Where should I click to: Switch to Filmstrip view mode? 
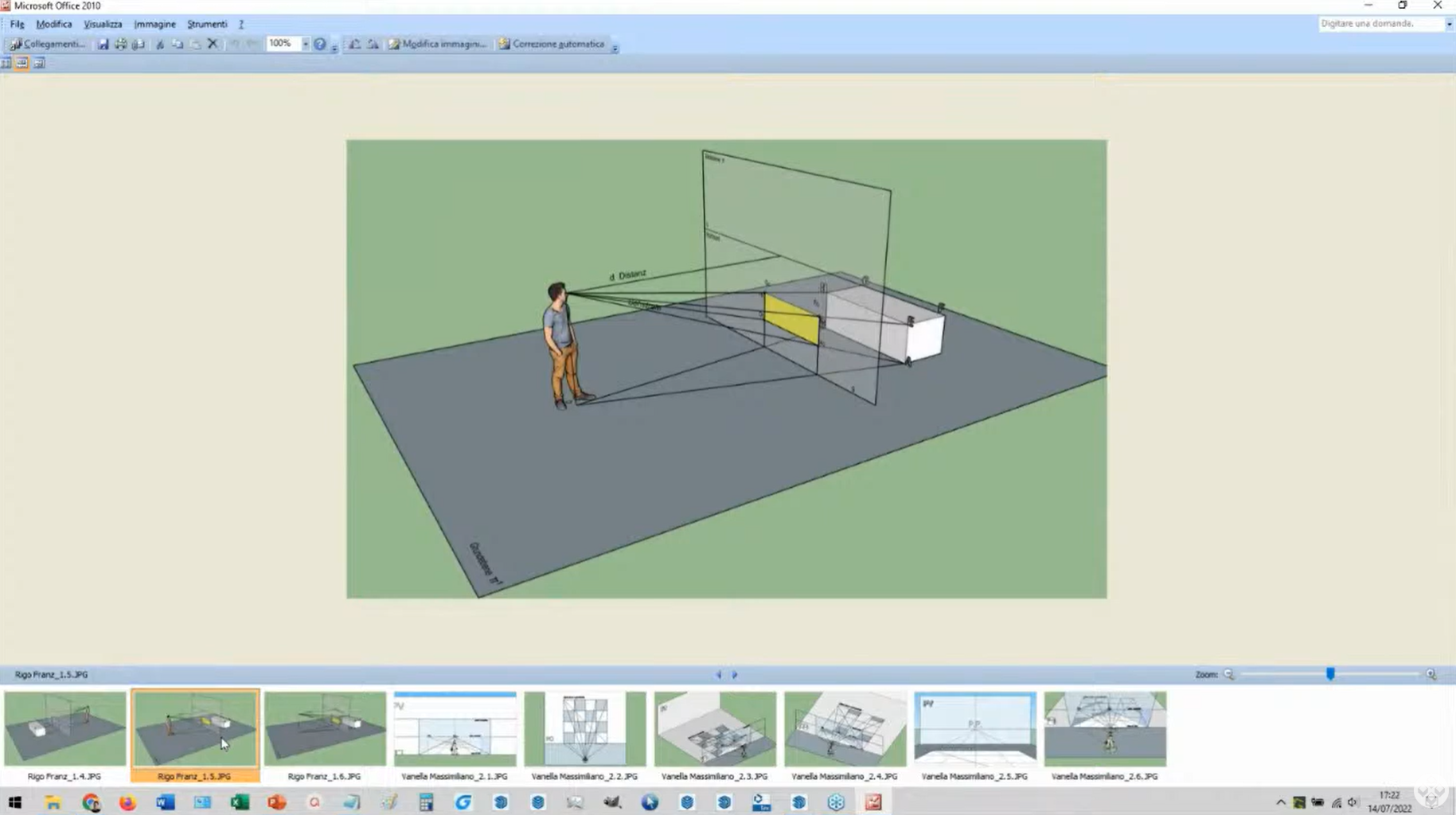coord(22,63)
